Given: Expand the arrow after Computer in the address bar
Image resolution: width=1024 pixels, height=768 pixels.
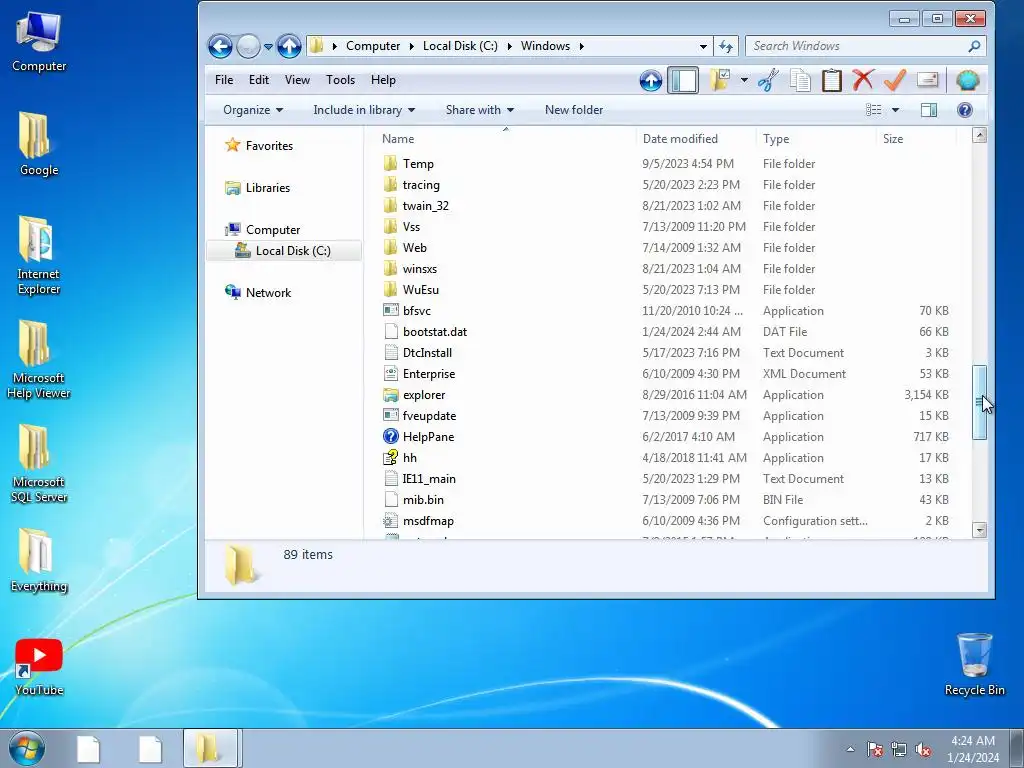Looking at the screenshot, I should 411,46.
